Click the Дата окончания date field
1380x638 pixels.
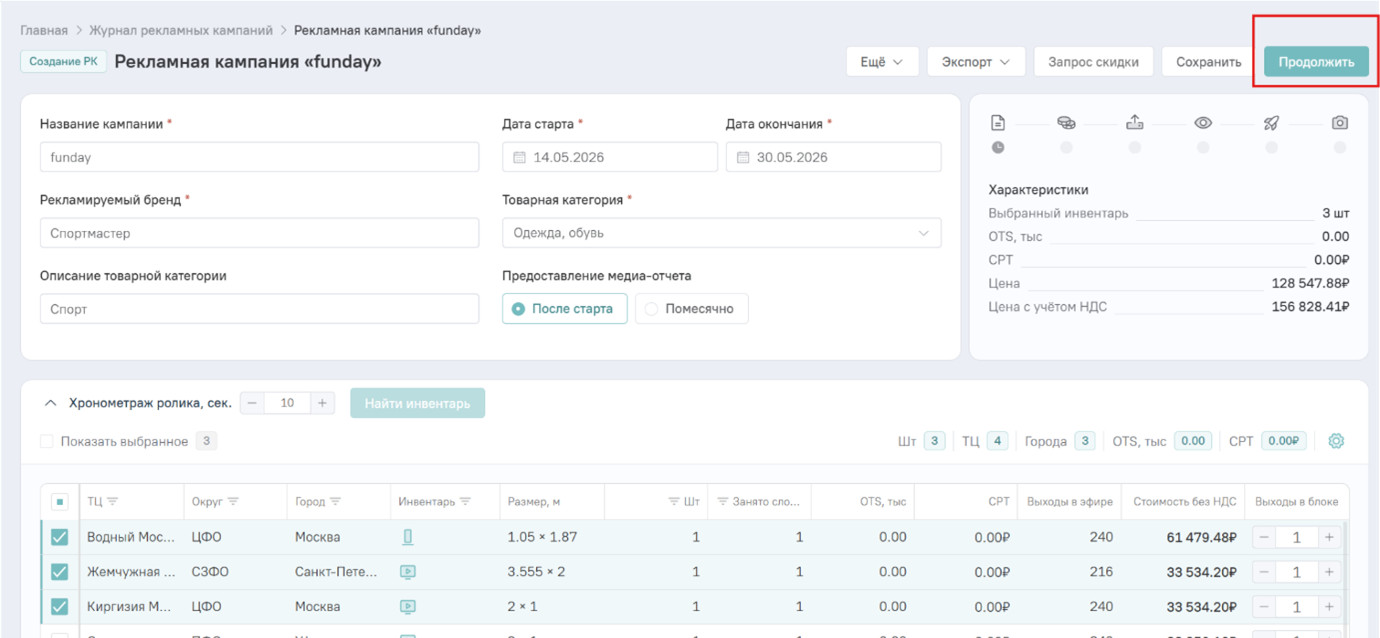[x=833, y=157]
